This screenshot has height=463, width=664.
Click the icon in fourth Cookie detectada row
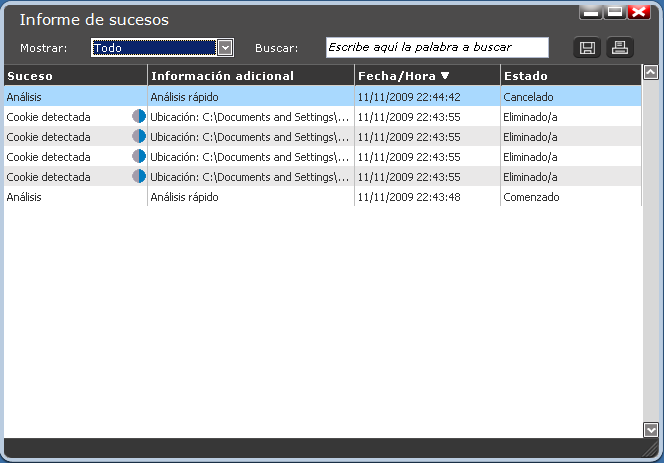click(x=139, y=177)
